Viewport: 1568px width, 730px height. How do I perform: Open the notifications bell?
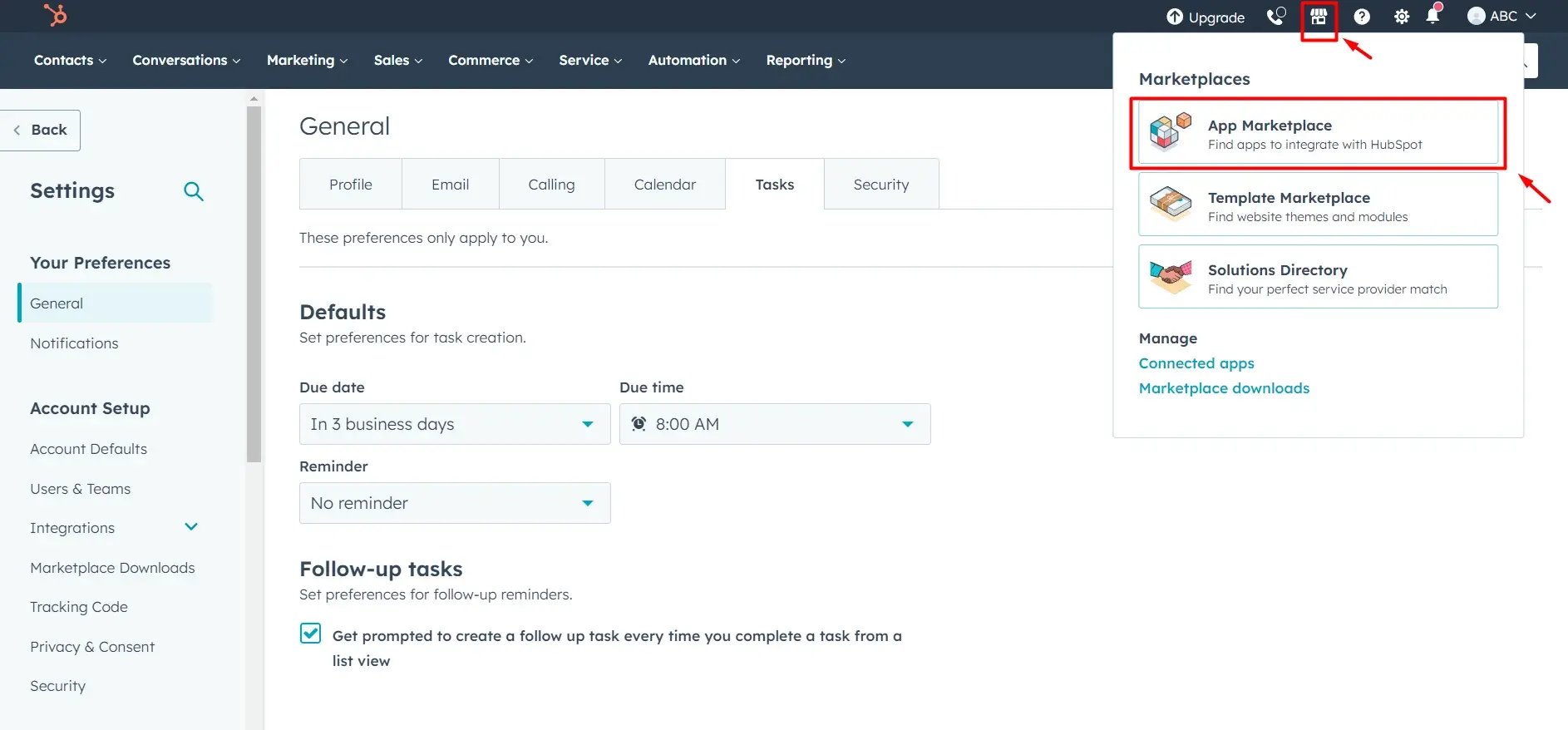[x=1433, y=16]
